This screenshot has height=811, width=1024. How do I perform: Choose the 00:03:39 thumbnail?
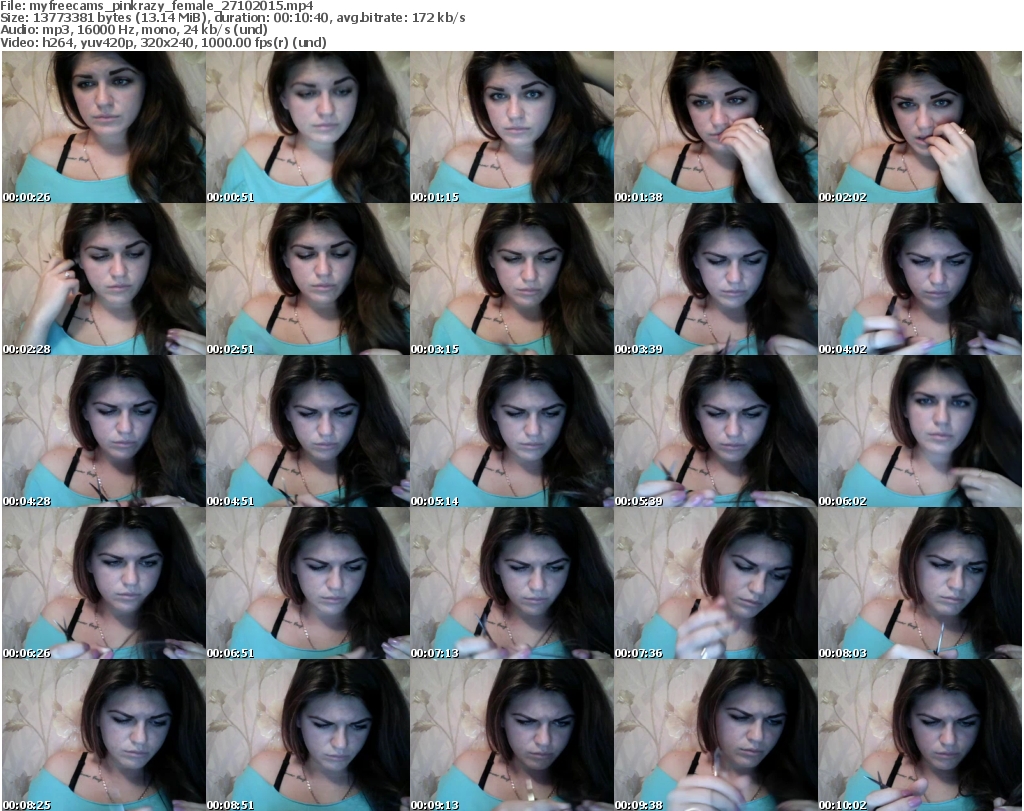pyautogui.click(x=716, y=279)
